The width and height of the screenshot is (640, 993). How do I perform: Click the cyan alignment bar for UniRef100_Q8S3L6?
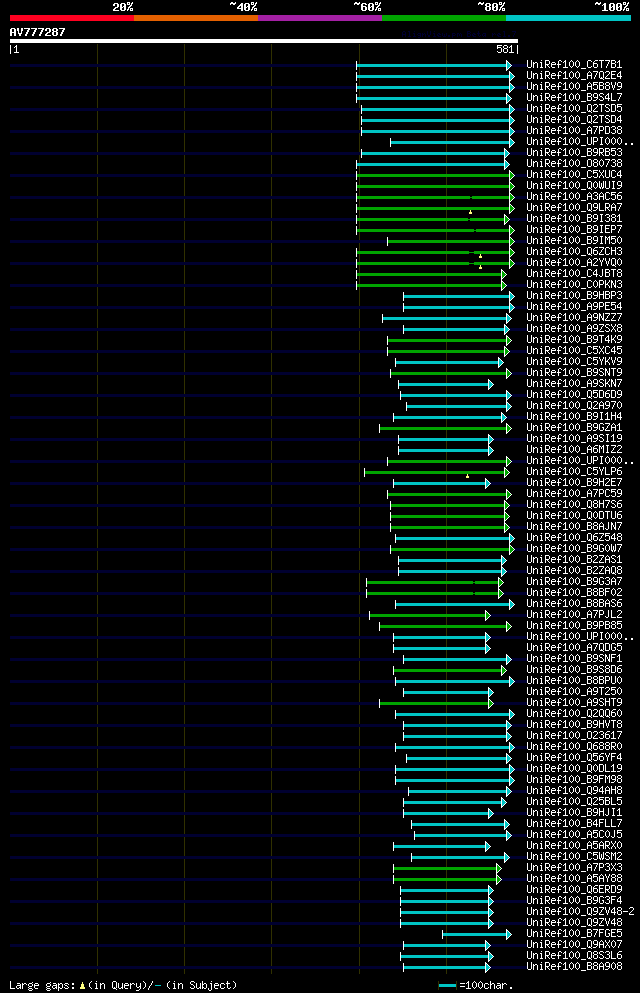[x=447, y=956]
